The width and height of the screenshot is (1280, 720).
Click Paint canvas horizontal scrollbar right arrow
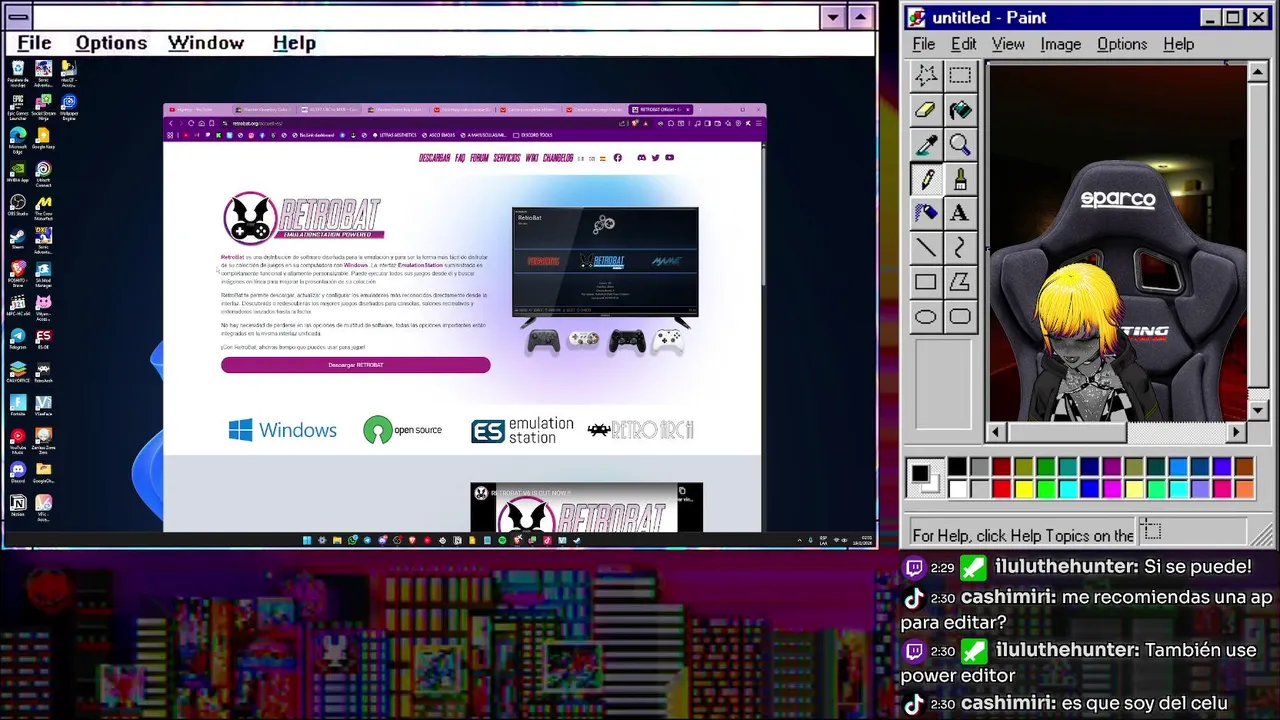click(1237, 432)
